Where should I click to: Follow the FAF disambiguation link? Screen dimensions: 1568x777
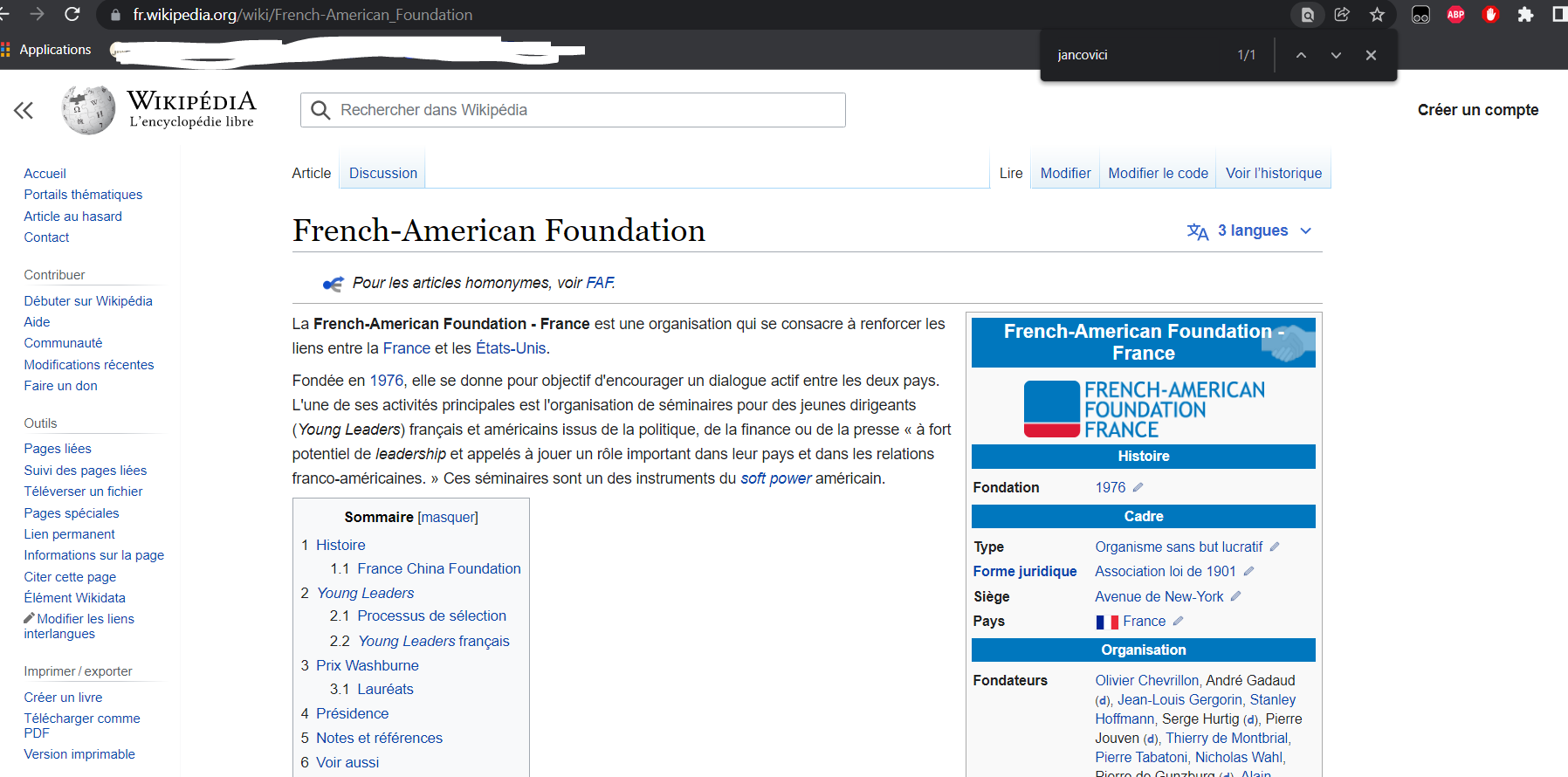(600, 283)
